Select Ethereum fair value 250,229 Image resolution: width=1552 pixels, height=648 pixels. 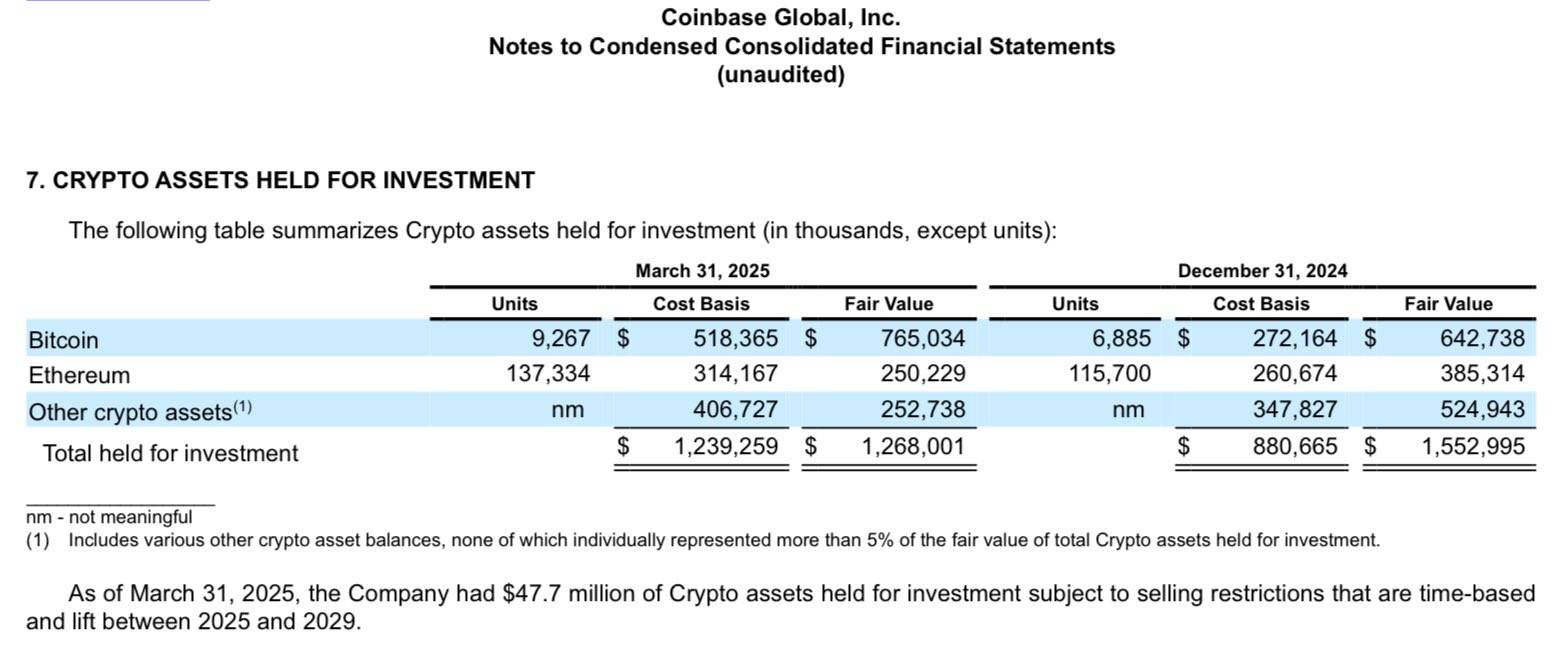pyautogui.click(x=923, y=375)
